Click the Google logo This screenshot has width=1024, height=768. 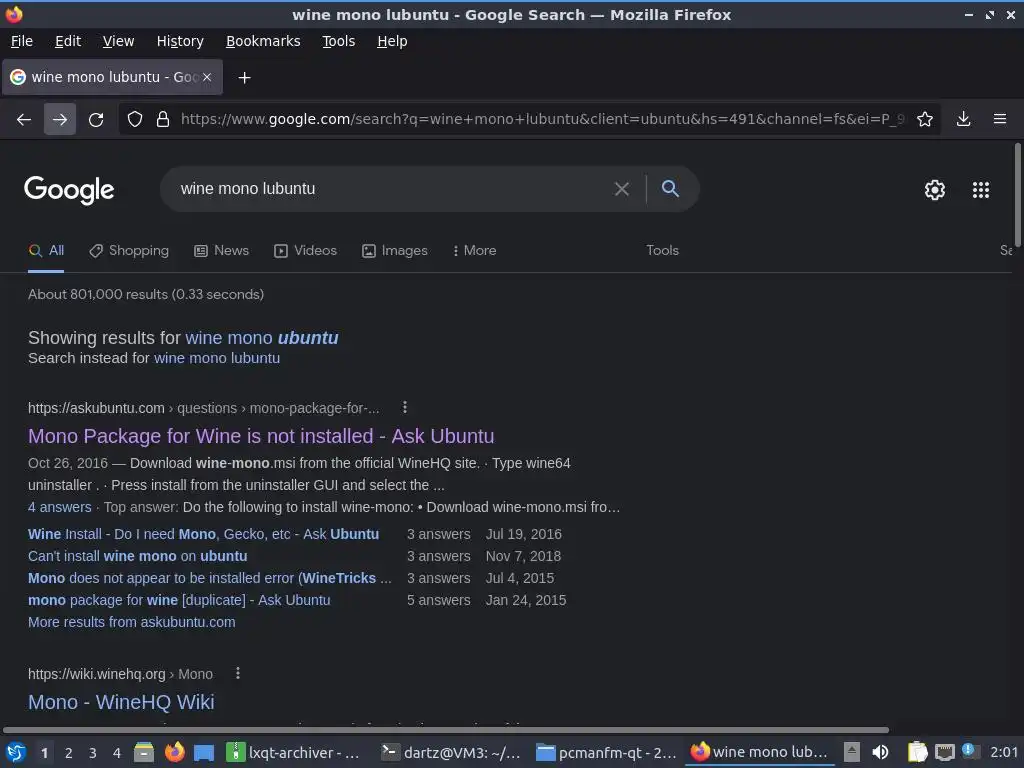[69, 190]
